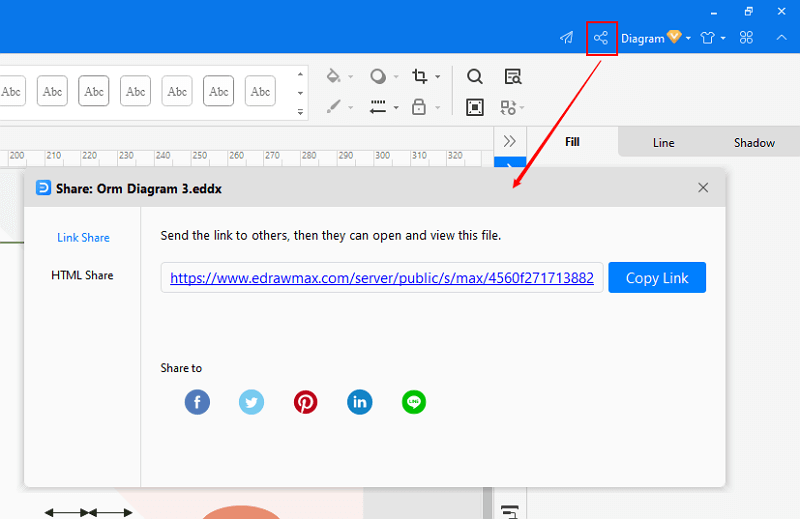This screenshot has height=519, width=800.
Task: Choose the seventh Abc style thumbnail
Action: (260, 91)
